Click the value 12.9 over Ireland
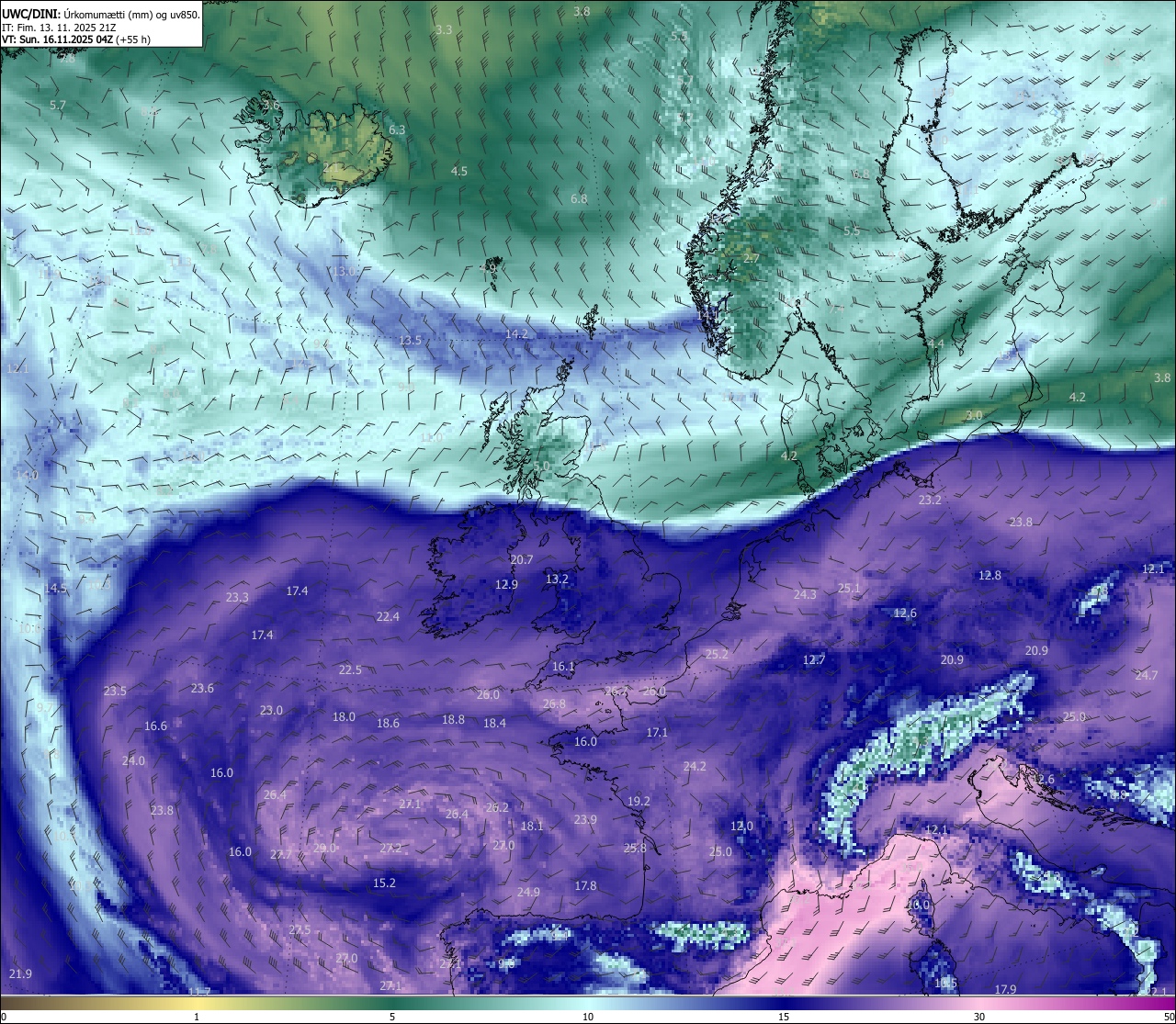Image resolution: width=1176 pixels, height=1024 pixels. (x=506, y=584)
